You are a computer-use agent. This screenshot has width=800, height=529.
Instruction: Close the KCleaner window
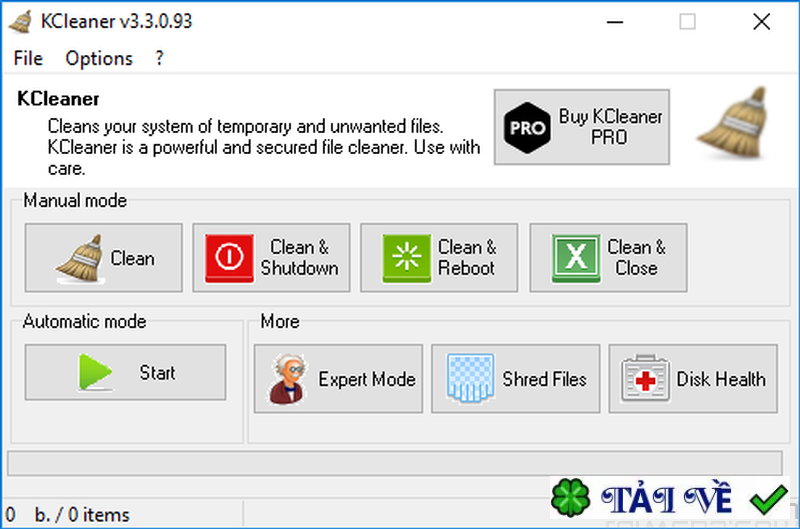(761, 21)
